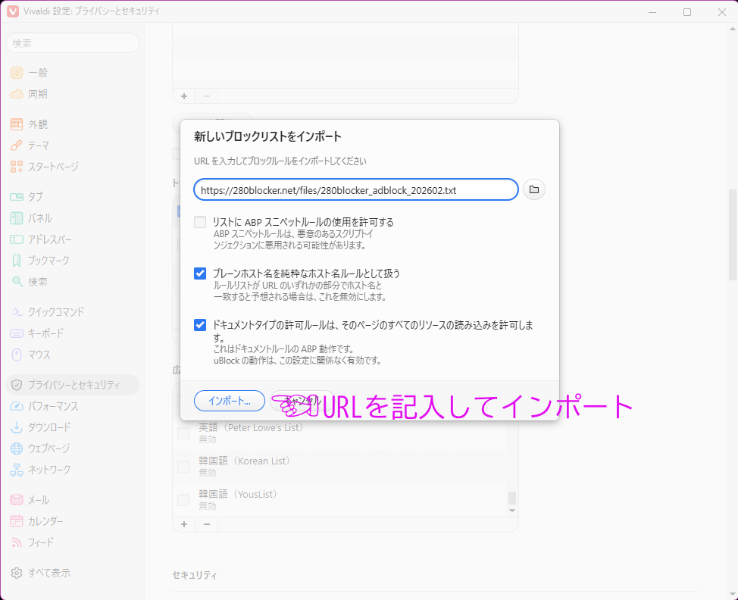Go to プライバシーとセキュリティ category
Screen dimensions: 738x600
click(x=74, y=385)
